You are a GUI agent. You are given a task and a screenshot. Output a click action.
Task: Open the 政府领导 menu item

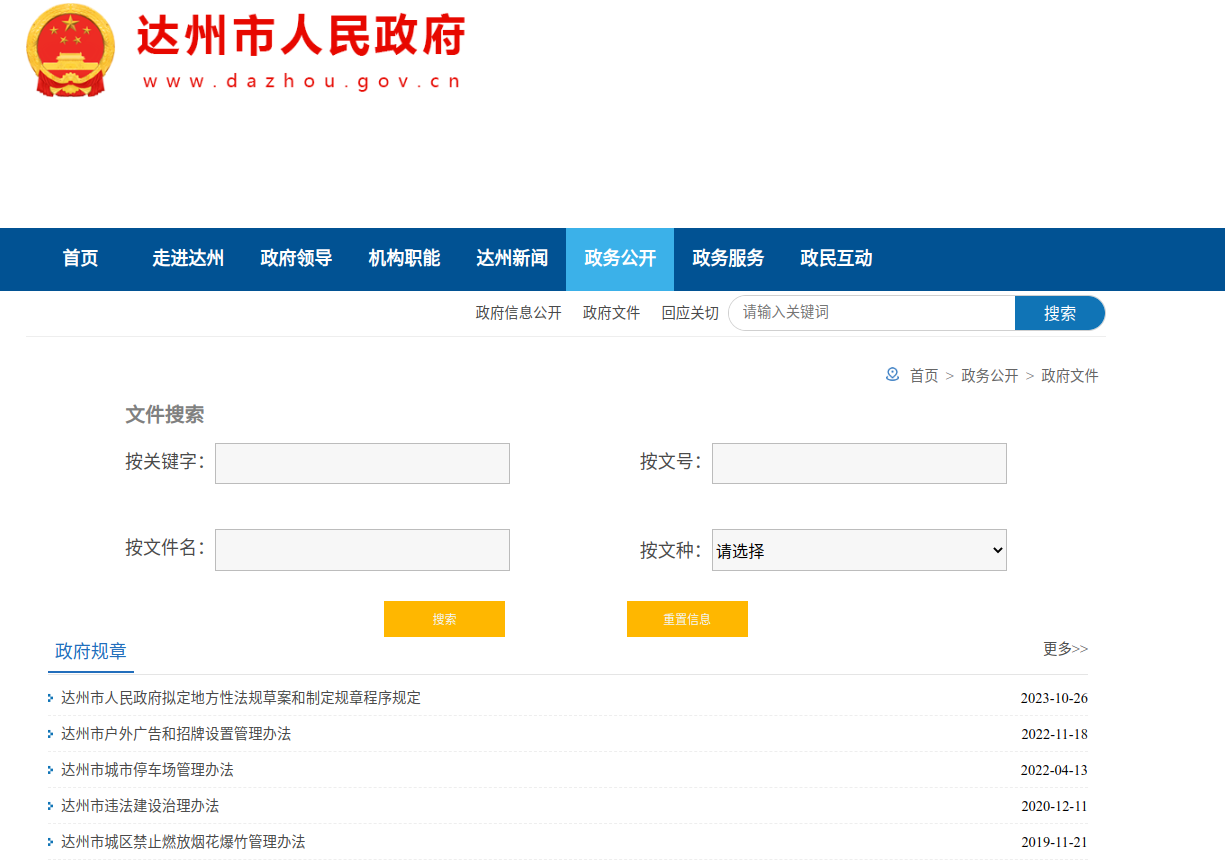296,259
